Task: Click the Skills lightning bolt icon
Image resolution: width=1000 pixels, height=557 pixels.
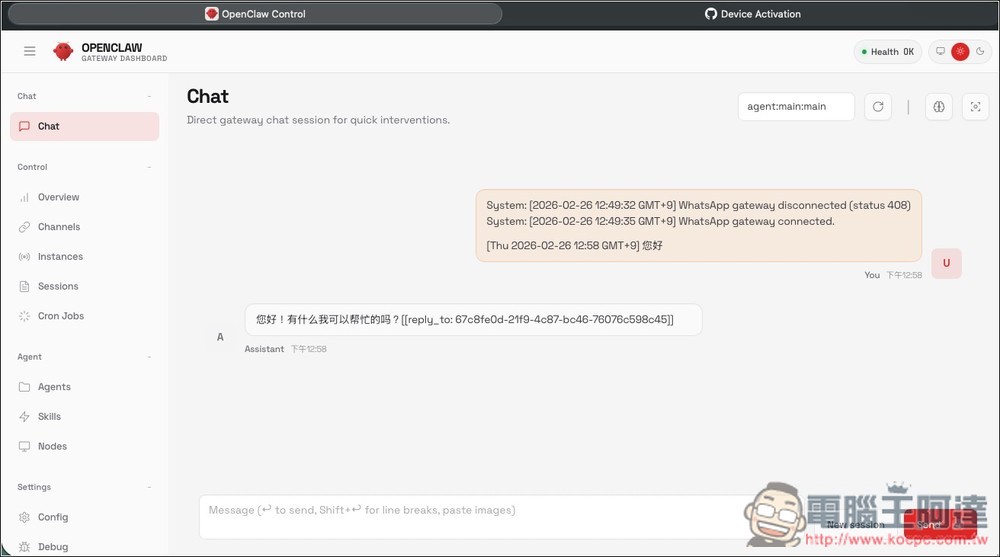Action: click(x=24, y=416)
